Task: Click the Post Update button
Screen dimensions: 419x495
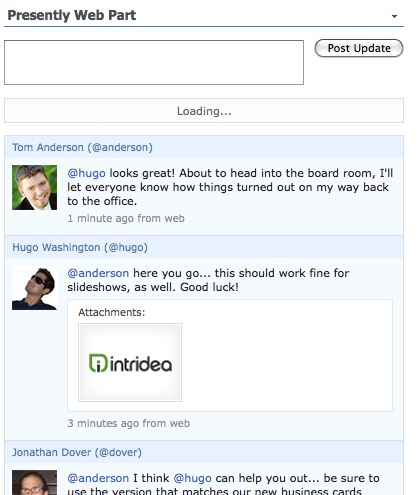Action: pyautogui.click(x=359, y=48)
